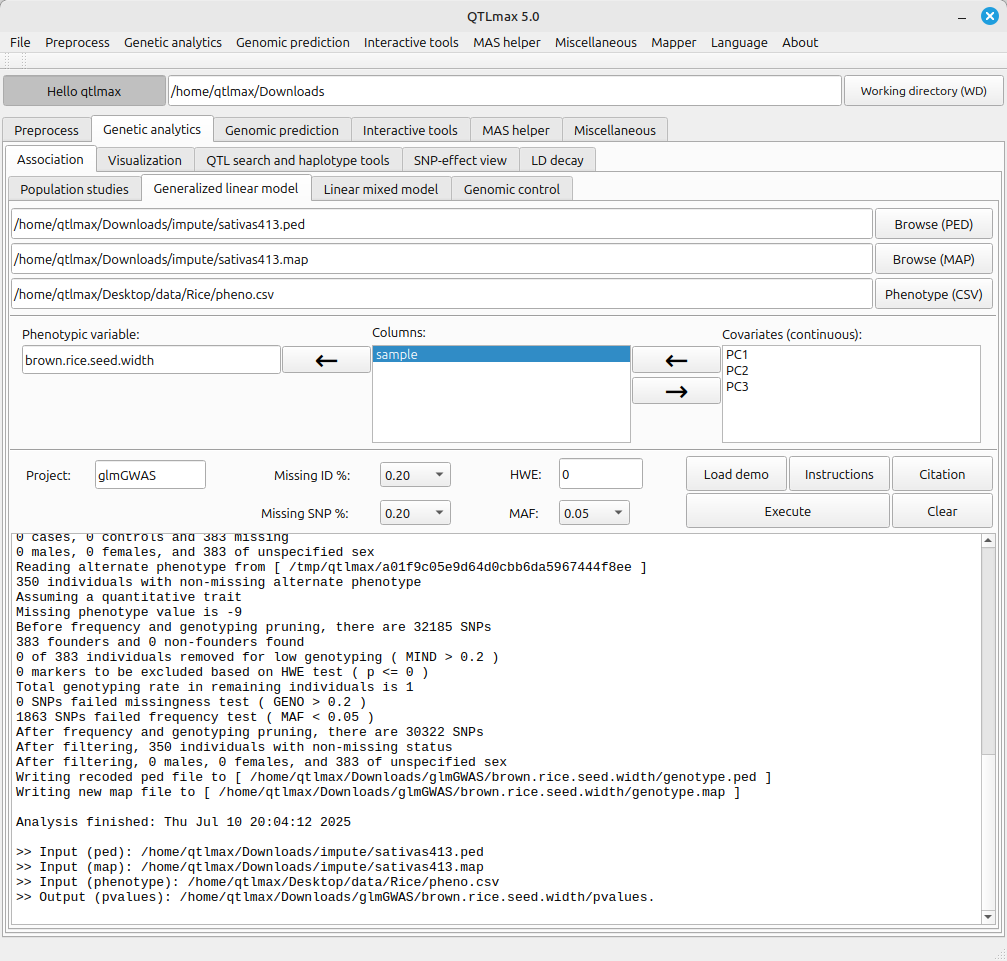This screenshot has width=1007, height=961.
Task: Open the Missing ID % dropdown
Action: pyautogui.click(x=415, y=475)
